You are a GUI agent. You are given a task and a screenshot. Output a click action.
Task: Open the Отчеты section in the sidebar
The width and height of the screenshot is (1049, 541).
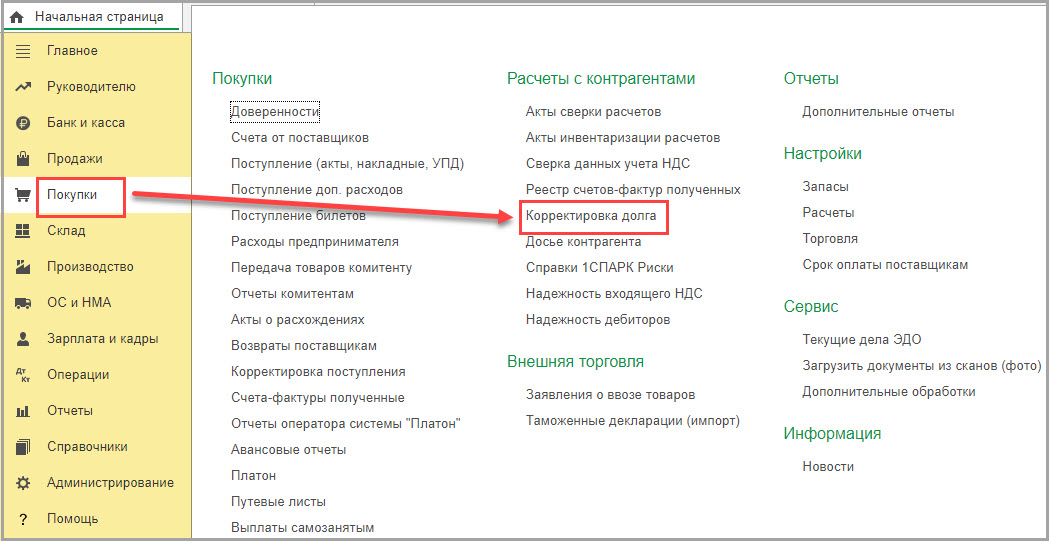pyautogui.click(x=70, y=411)
